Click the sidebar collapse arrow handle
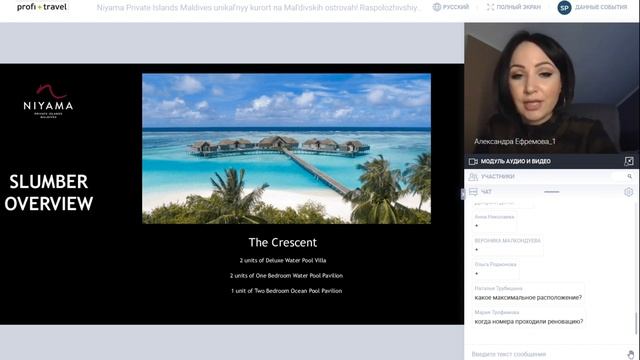Image resolution: width=640 pixels, height=360 pixels. click(462, 194)
